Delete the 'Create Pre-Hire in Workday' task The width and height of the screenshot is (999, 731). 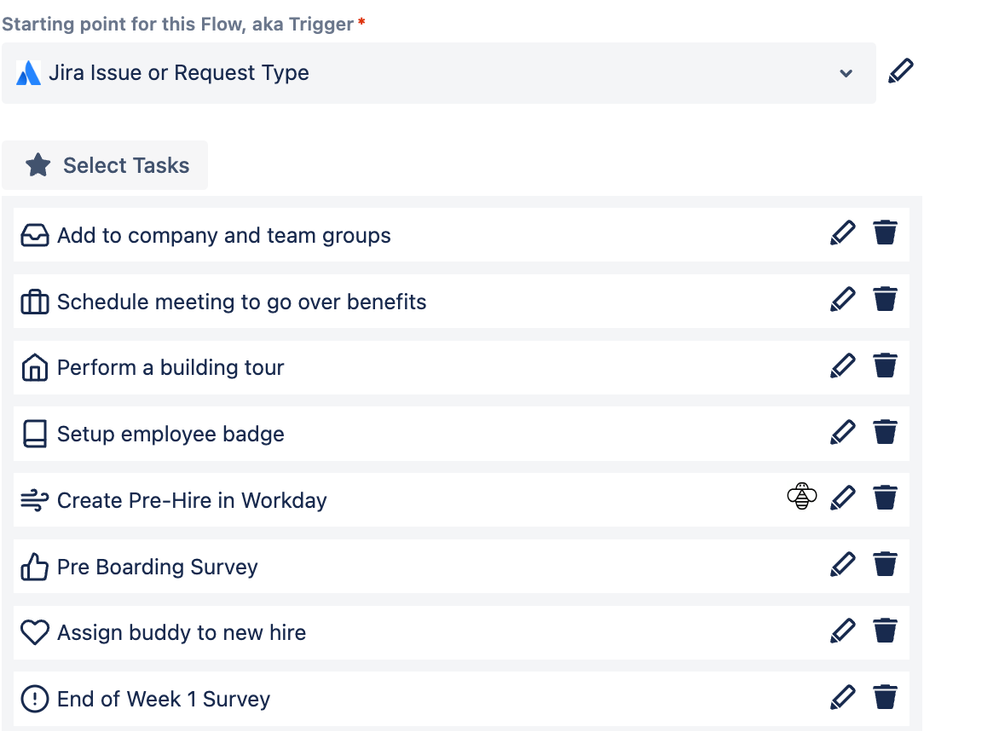coord(885,497)
